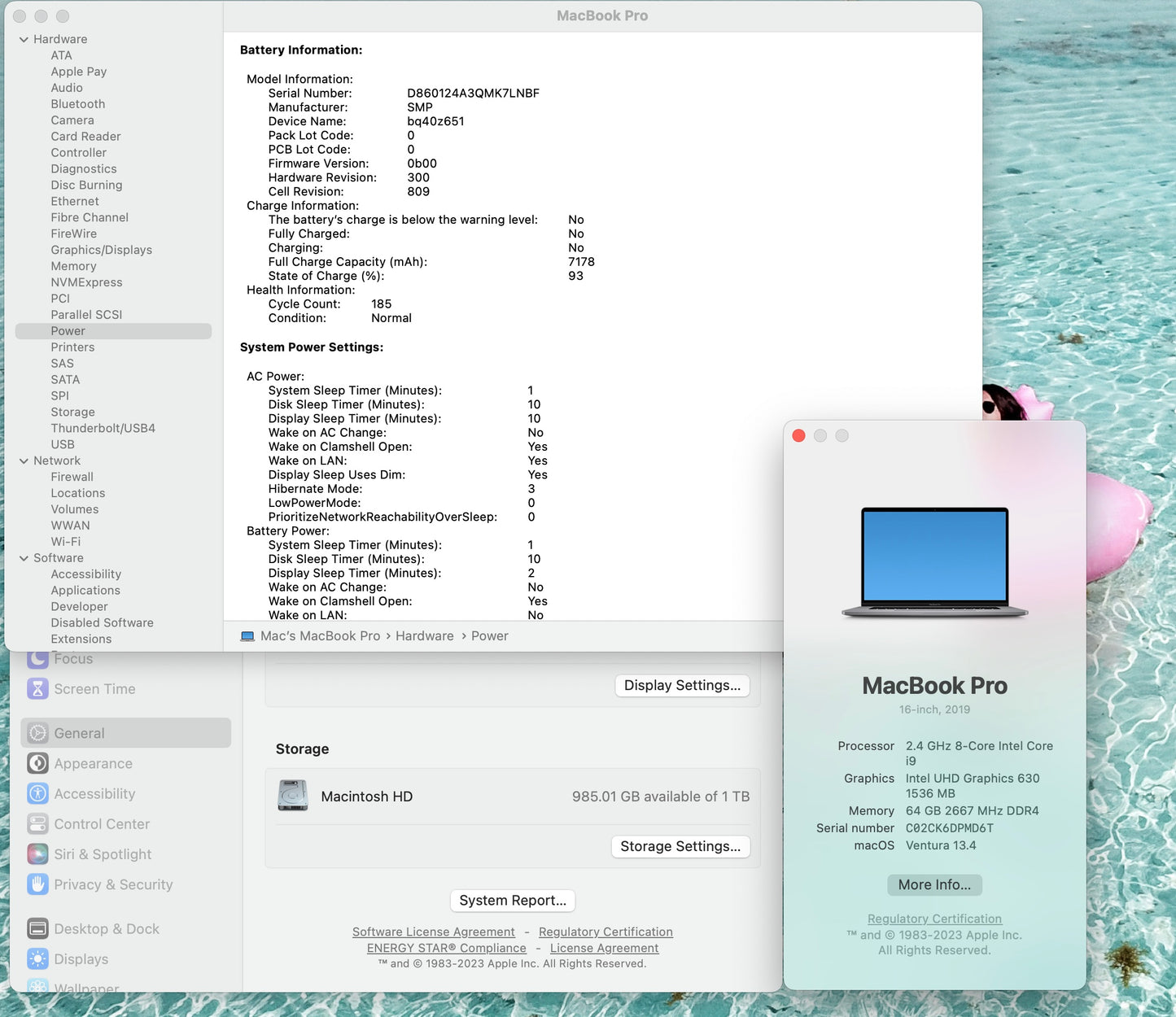This screenshot has height=1017, width=1176.
Task: Select the Accessibility icon in System Settings
Action: (37, 793)
